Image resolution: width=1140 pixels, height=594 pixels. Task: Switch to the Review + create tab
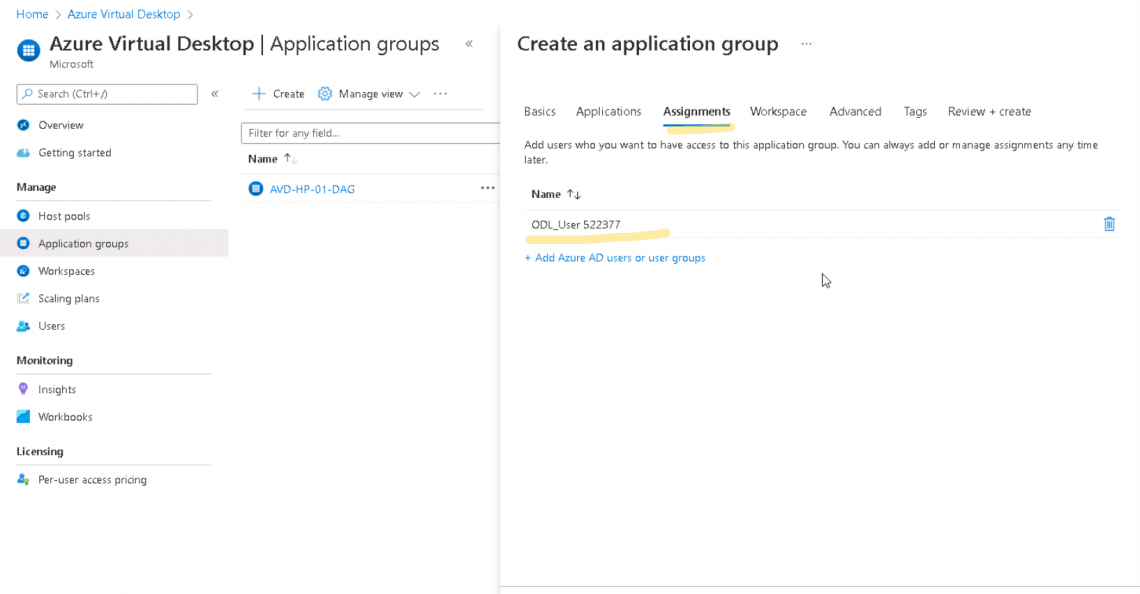989,111
